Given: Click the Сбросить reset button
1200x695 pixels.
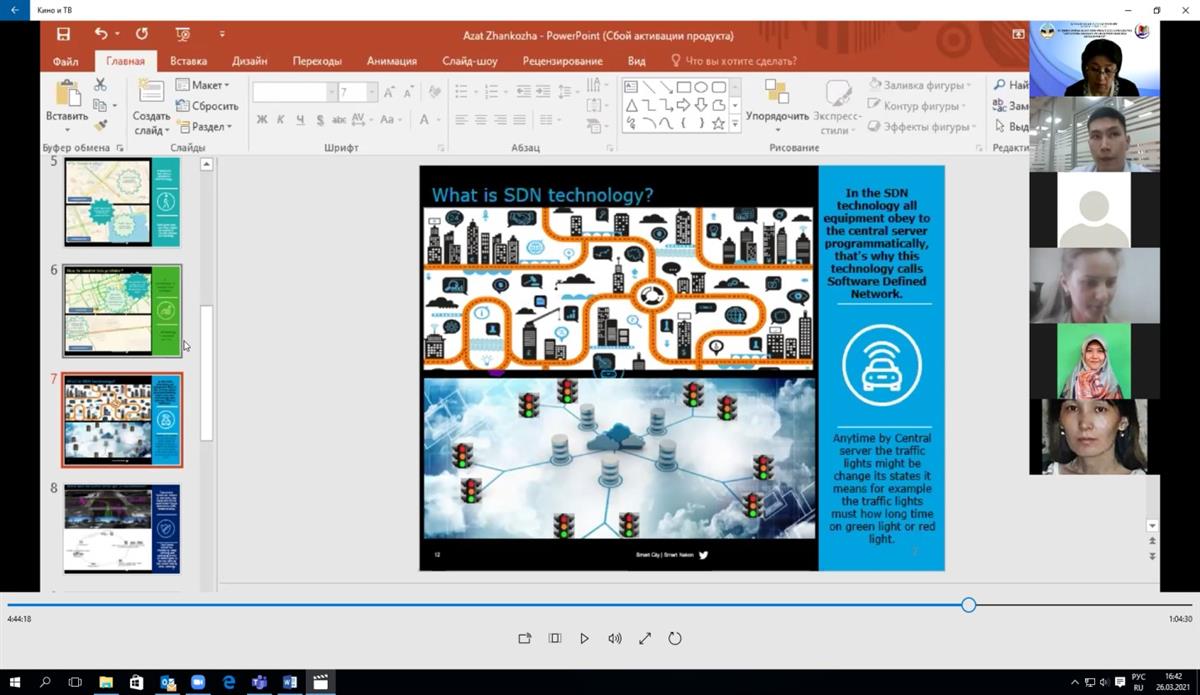Looking at the screenshot, I should [x=207, y=106].
